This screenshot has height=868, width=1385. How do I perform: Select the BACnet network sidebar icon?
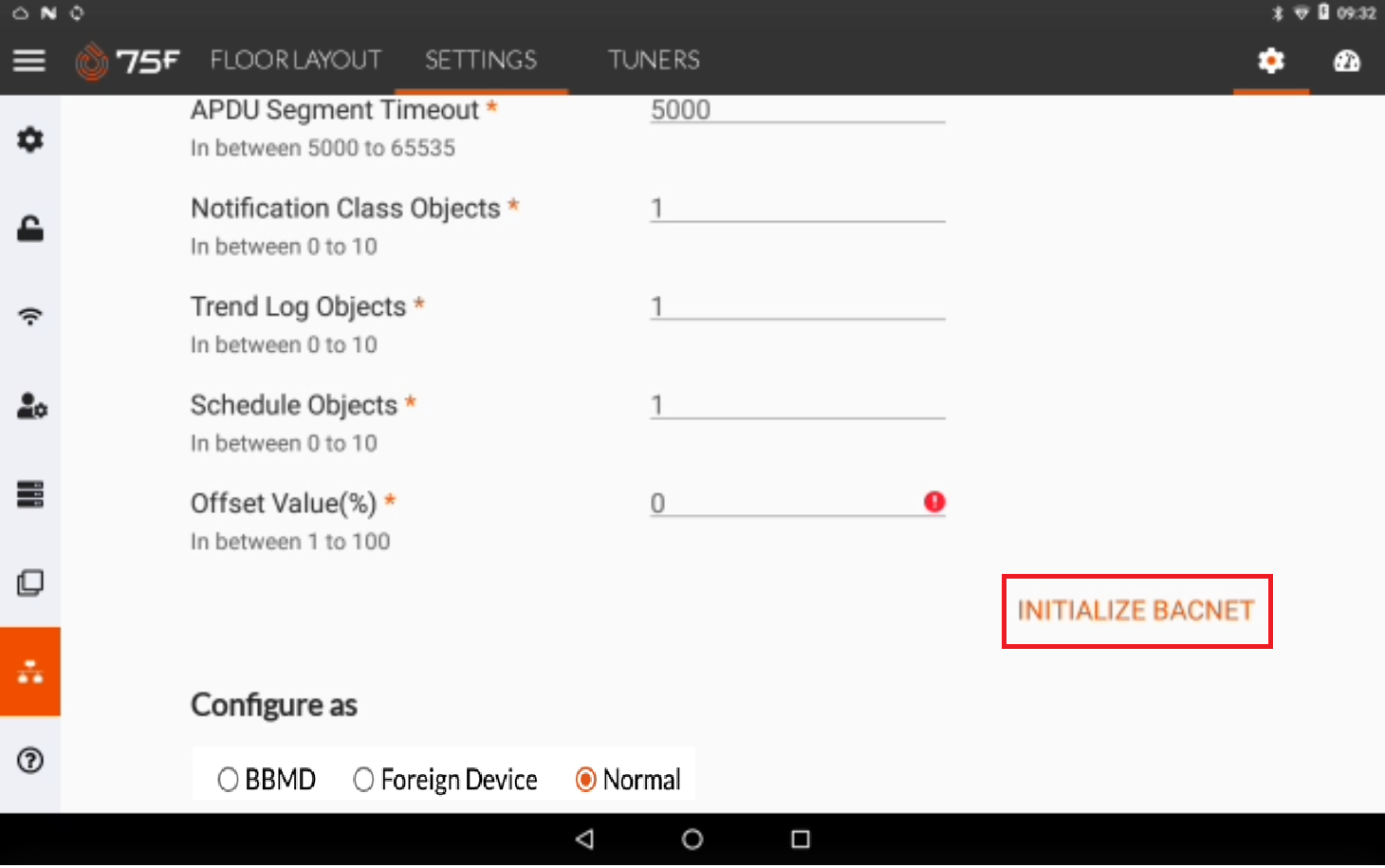pos(30,672)
